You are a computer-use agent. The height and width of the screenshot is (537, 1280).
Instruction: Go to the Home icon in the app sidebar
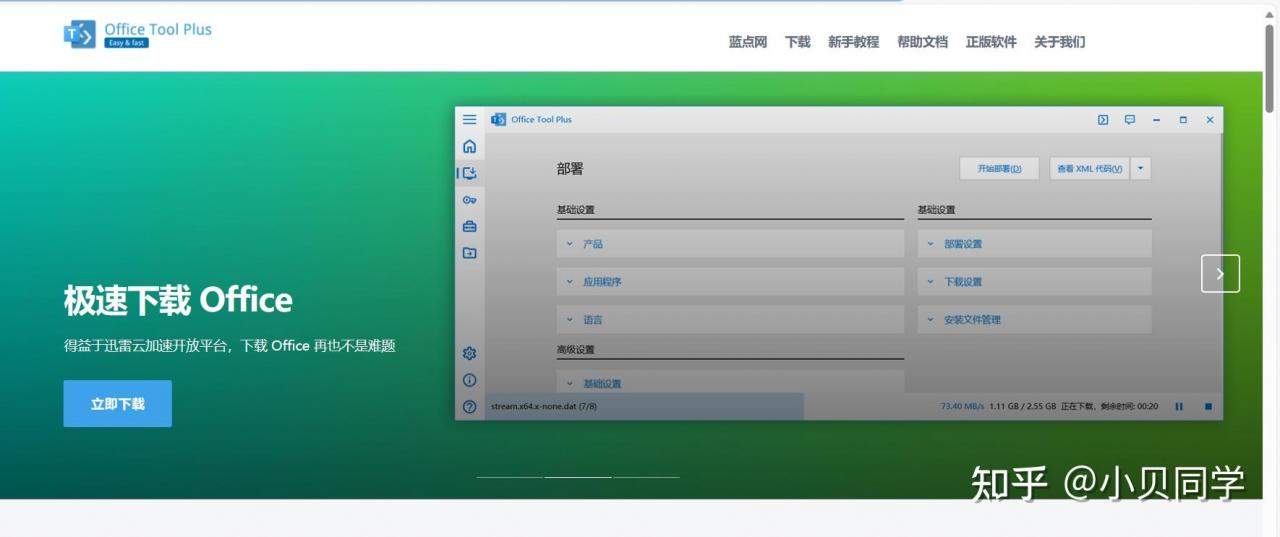pyautogui.click(x=469, y=146)
